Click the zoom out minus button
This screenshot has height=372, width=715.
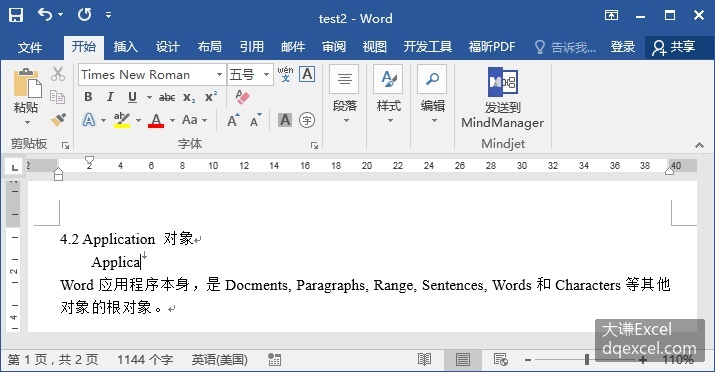528,360
